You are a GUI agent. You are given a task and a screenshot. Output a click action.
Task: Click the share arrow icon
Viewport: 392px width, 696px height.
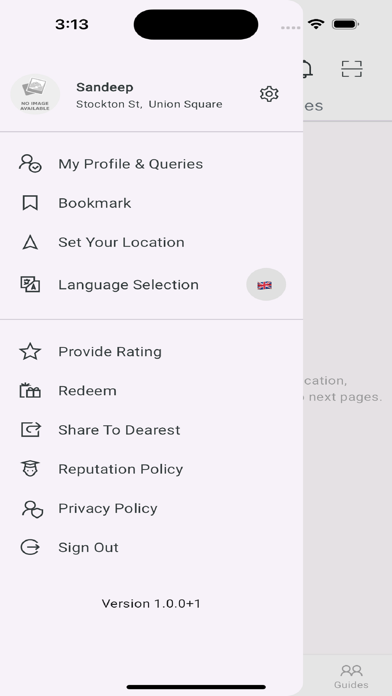coord(30,430)
